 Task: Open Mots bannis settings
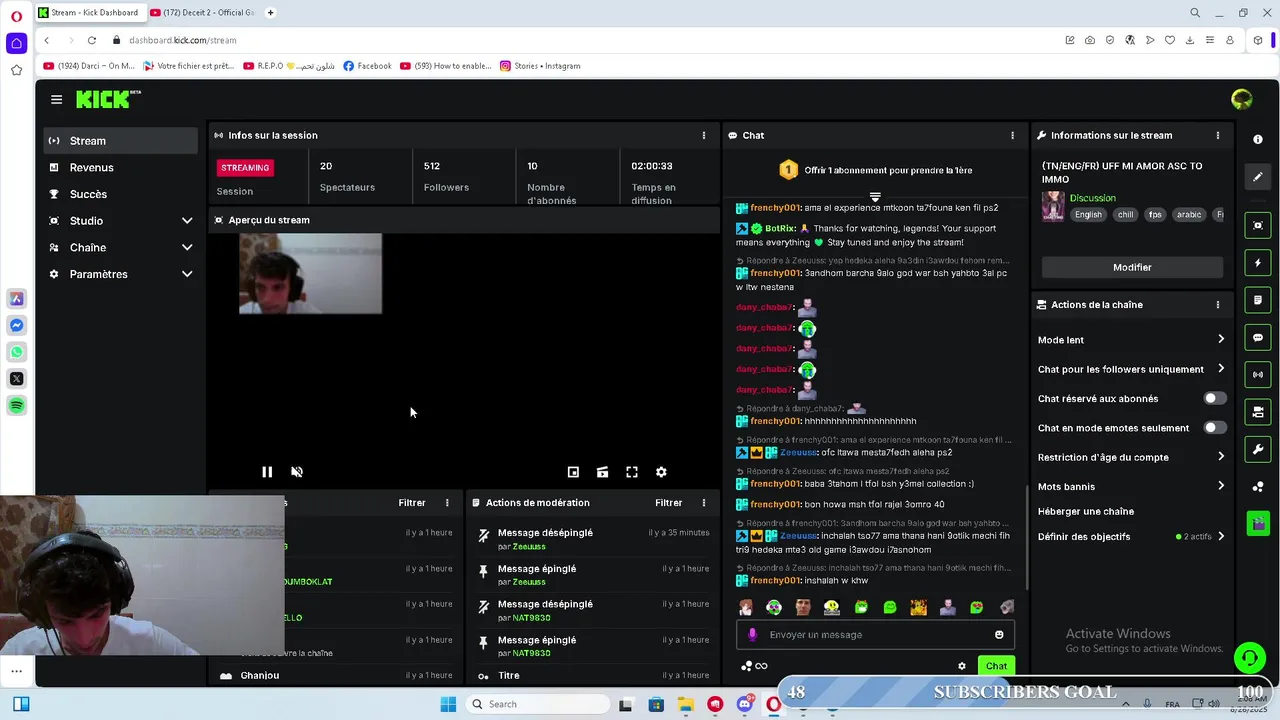pyautogui.click(x=1131, y=487)
